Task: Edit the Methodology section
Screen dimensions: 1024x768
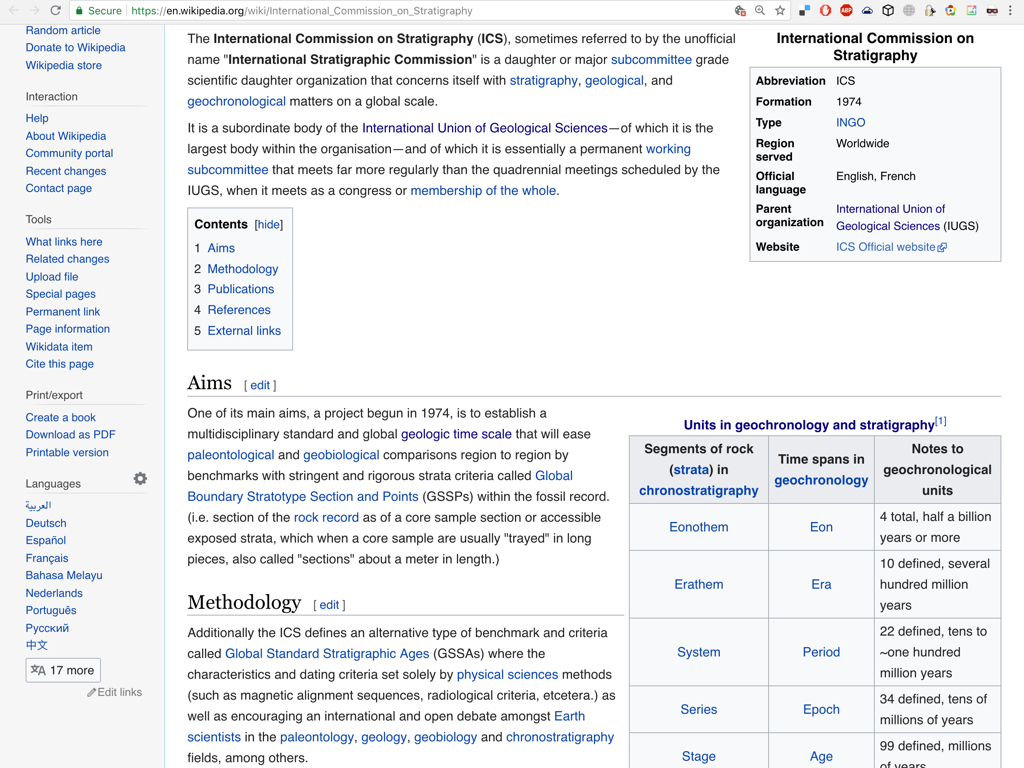Action: click(x=329, y=605)
